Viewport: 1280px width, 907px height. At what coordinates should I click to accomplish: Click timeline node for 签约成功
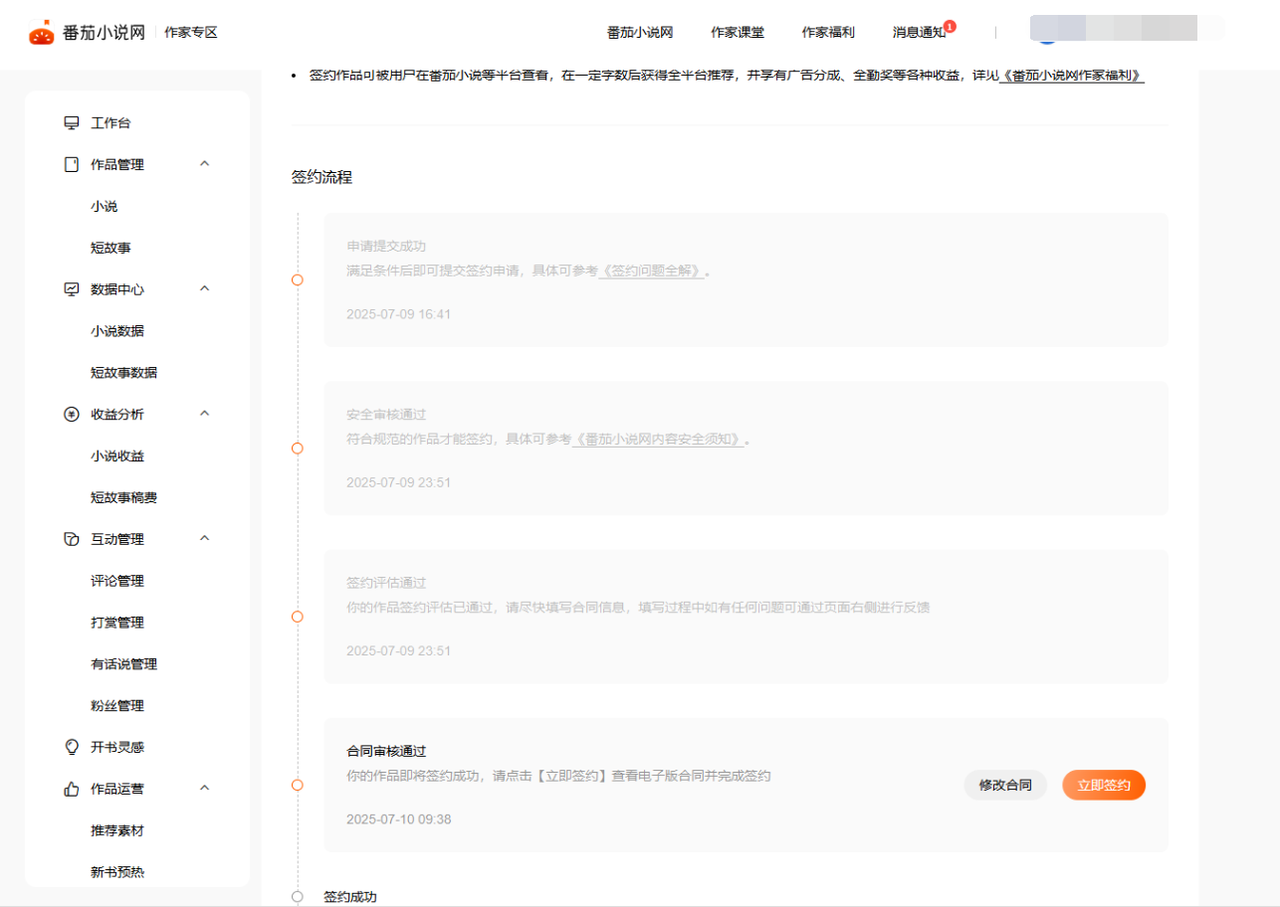coord(297,897)
